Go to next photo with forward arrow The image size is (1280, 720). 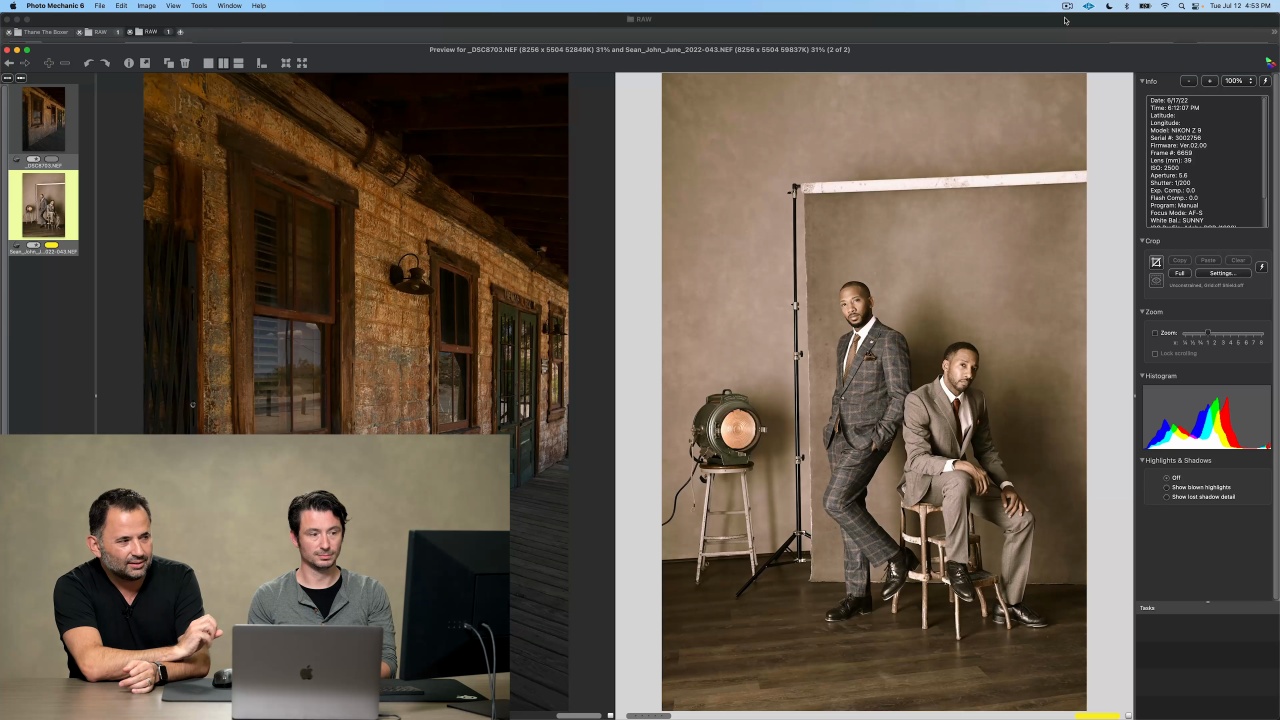[x=25, y=63]
